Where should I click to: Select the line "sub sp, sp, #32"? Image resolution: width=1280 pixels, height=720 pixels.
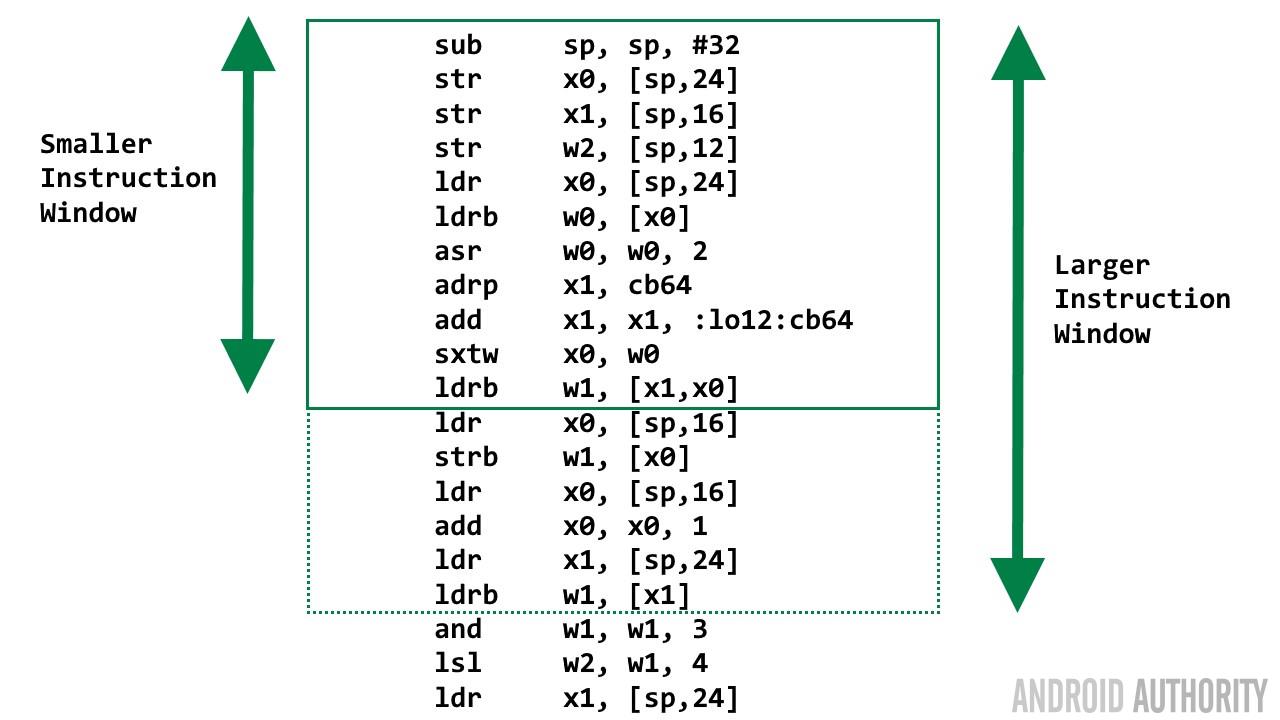click(x=587, y=46)
